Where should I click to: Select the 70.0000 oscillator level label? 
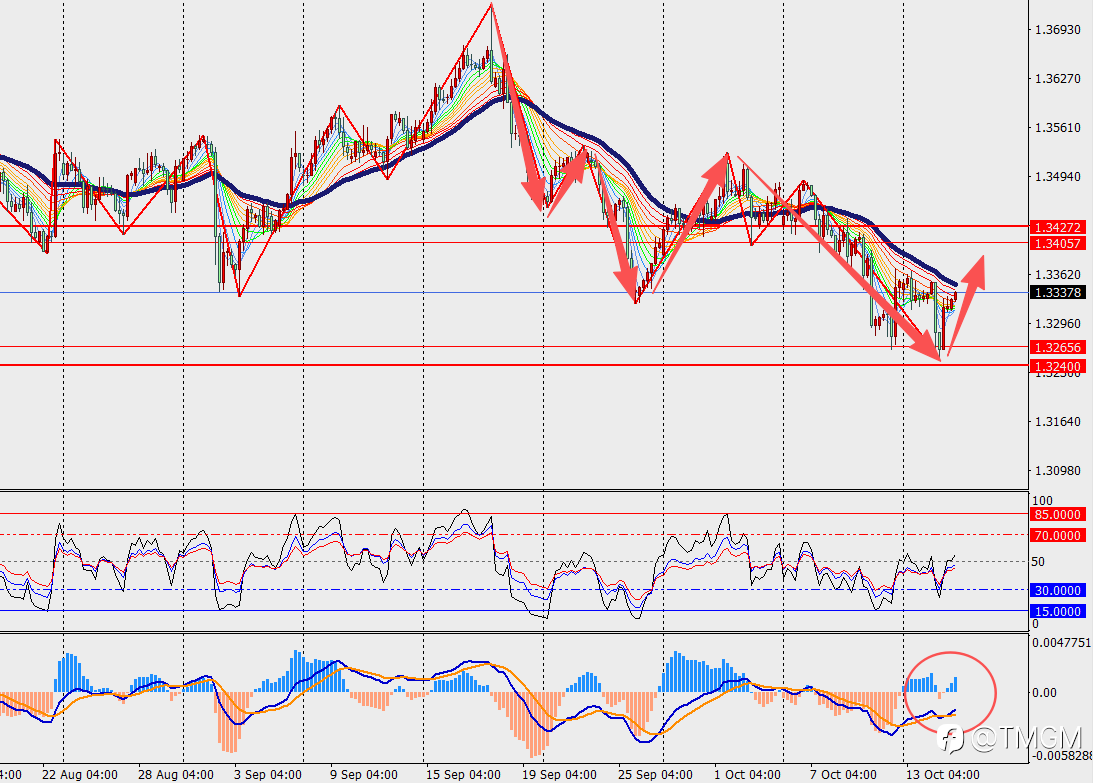click(x=1058, y=535)
